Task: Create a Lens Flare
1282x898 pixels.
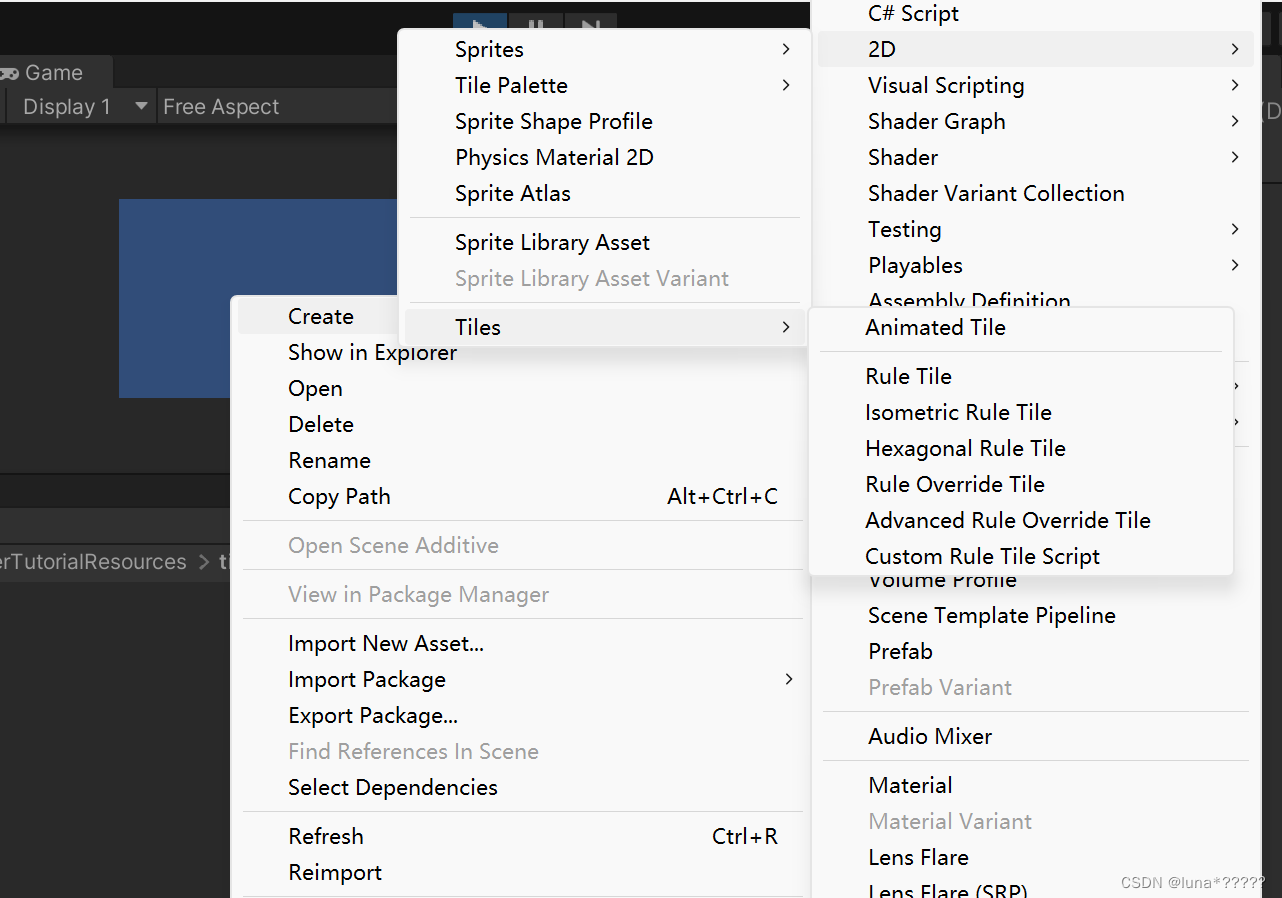Action: coord(1036,858)
